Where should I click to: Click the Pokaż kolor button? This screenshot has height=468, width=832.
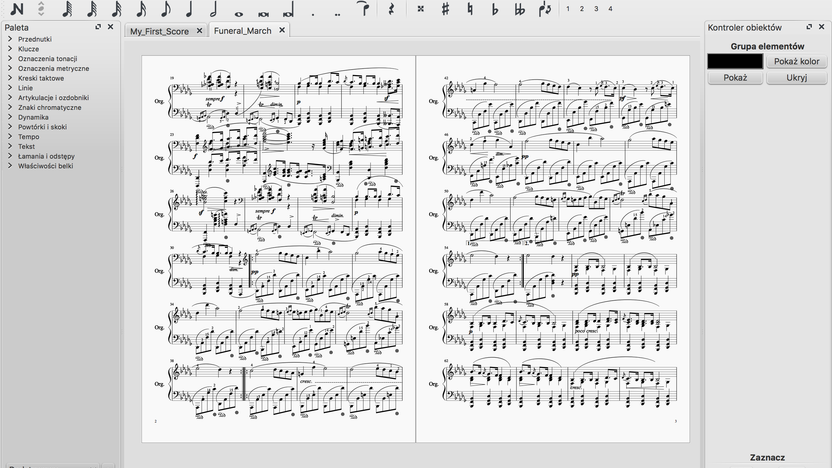[796, 62]
